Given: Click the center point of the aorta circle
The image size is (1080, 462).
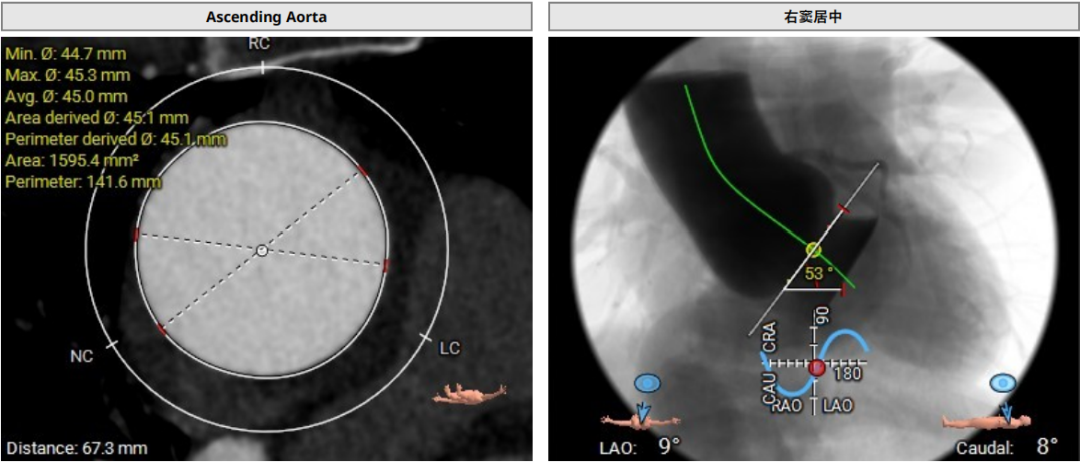Looking at the screenshot, I should pyautogui.click(x=261, y=250).
